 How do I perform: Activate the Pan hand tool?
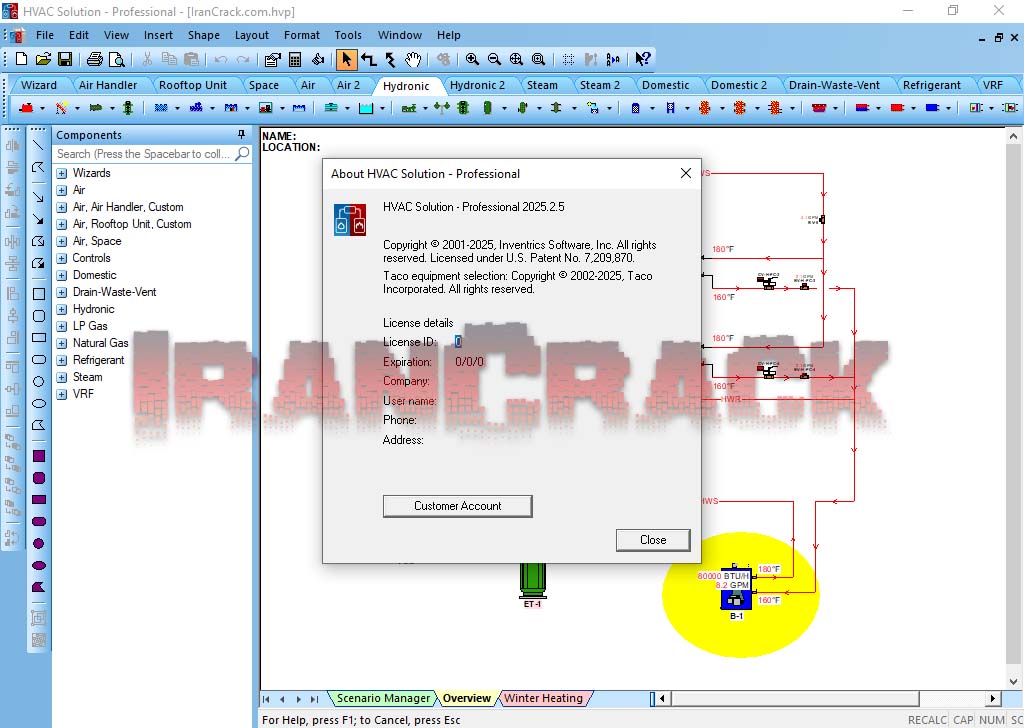pos(414,59)
